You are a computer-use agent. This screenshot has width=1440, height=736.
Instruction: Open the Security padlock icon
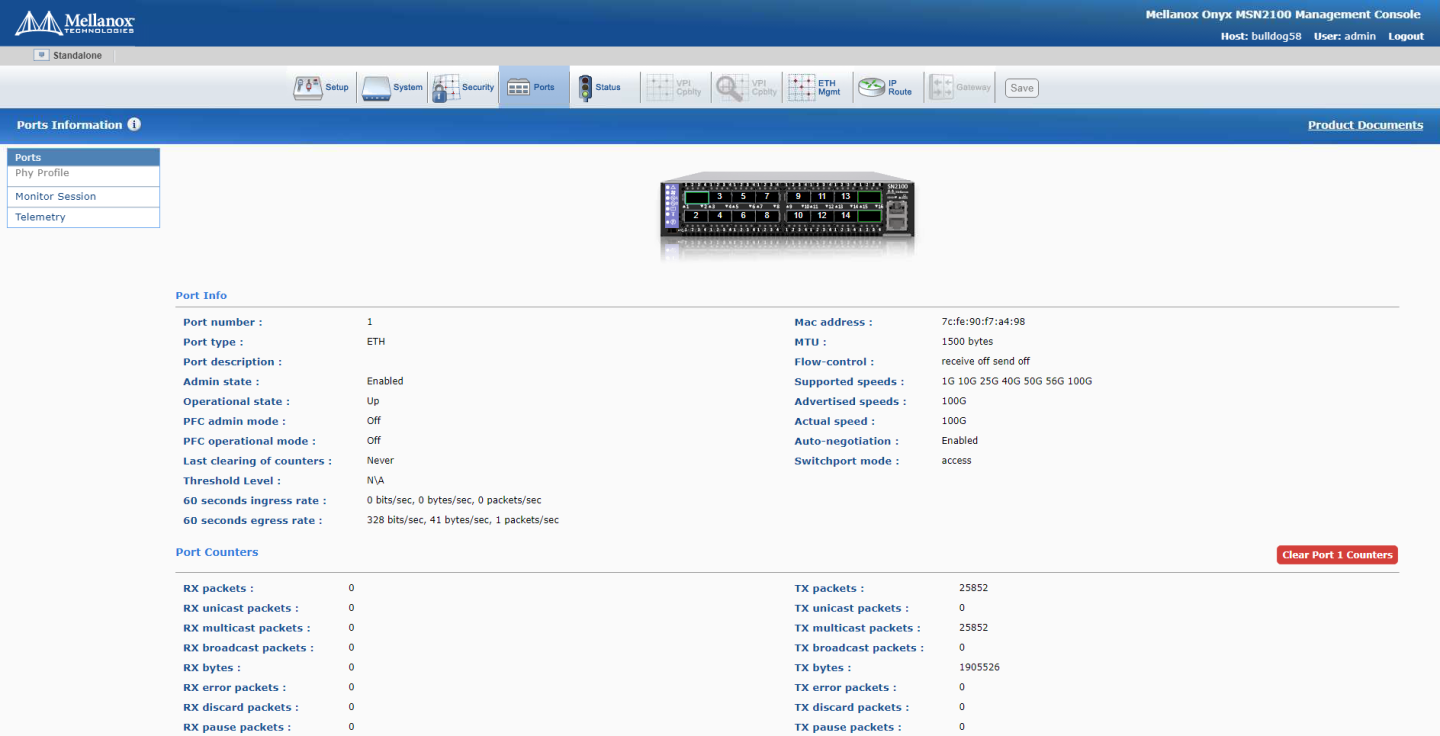click(x=446, y=87)
